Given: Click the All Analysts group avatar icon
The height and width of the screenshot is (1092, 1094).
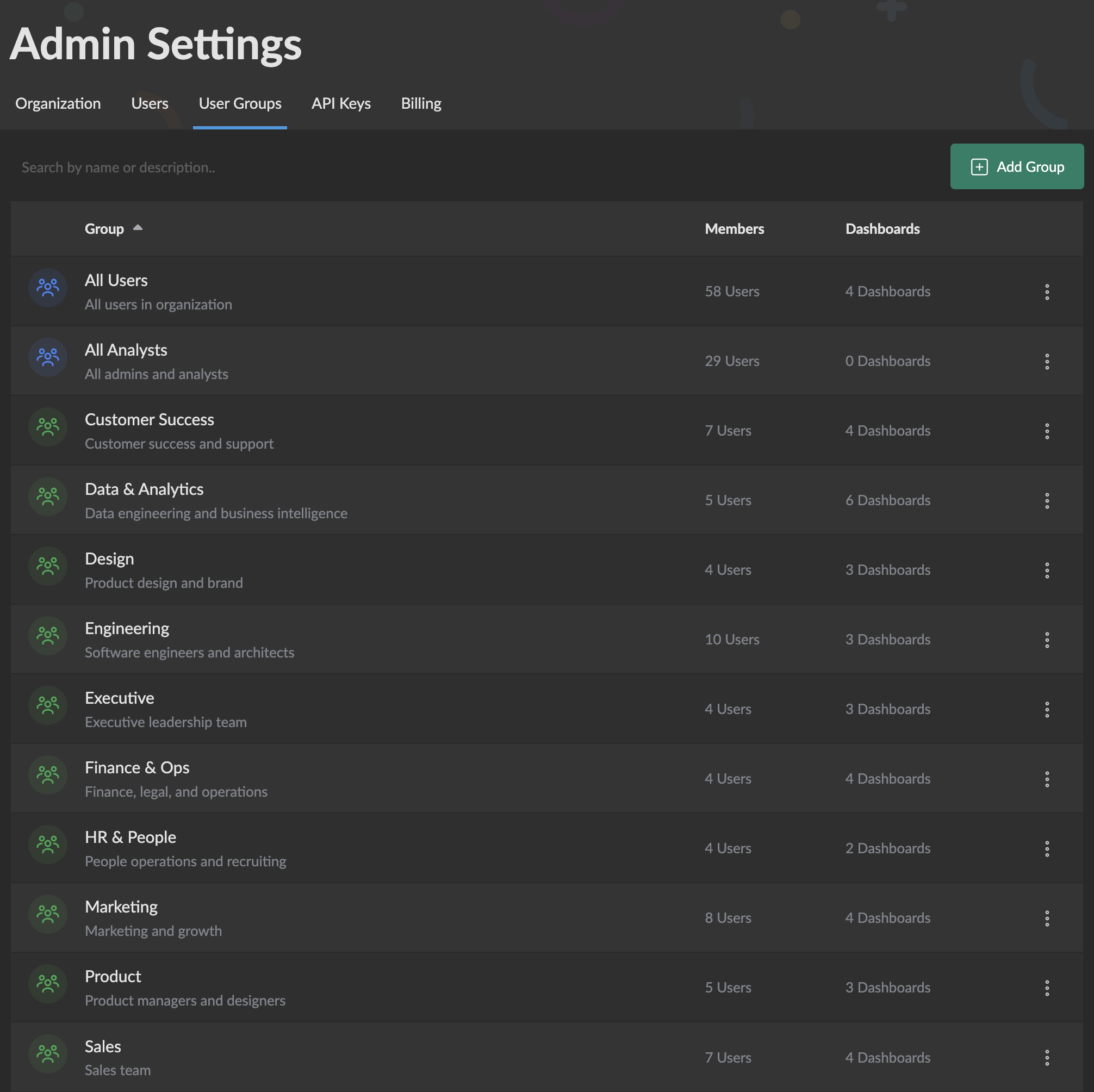Looking at the screenshot, I should [47, 357].
